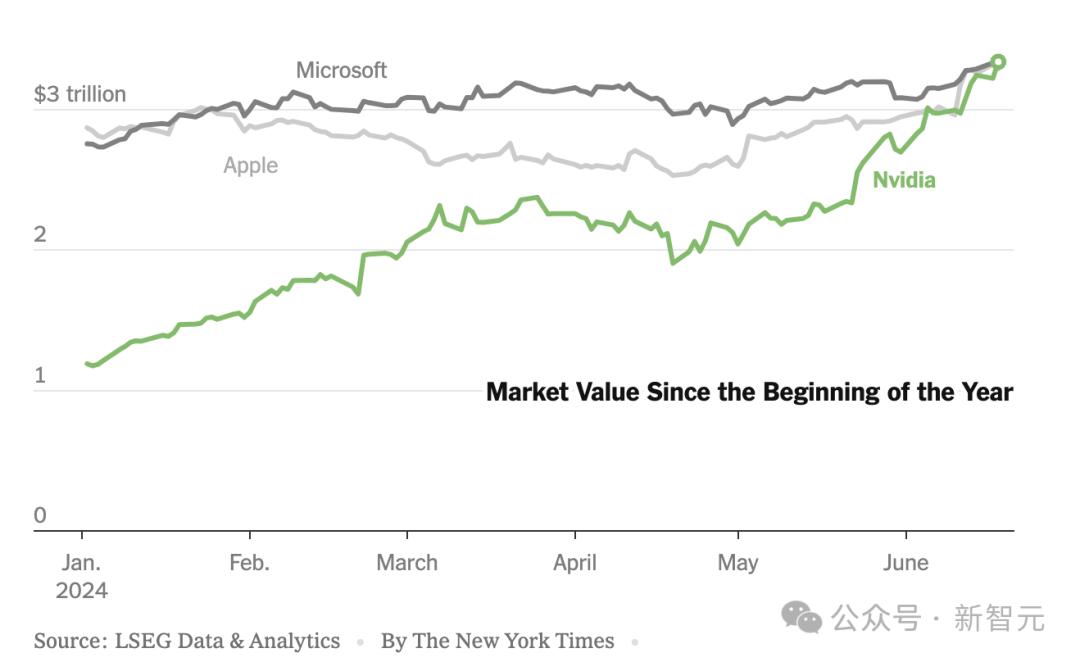Click the 0 y-axis label
This screenshot has width=1080, height=662.
(40, 515)
